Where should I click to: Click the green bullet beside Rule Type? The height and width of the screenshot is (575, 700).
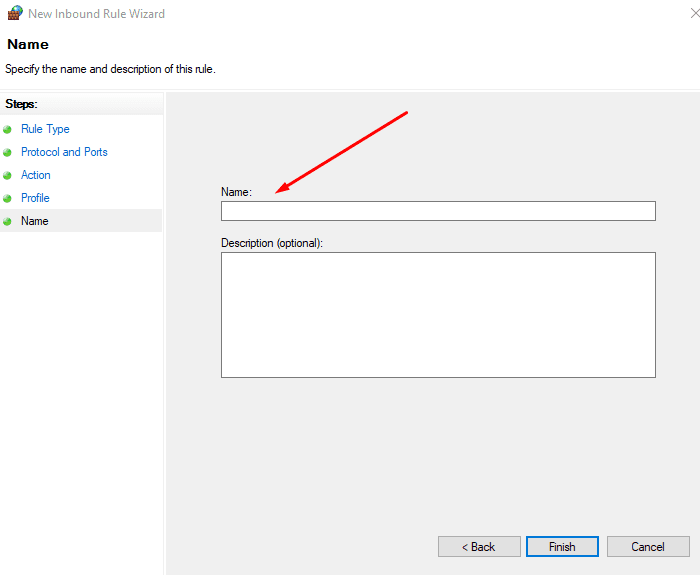point(8,130)
